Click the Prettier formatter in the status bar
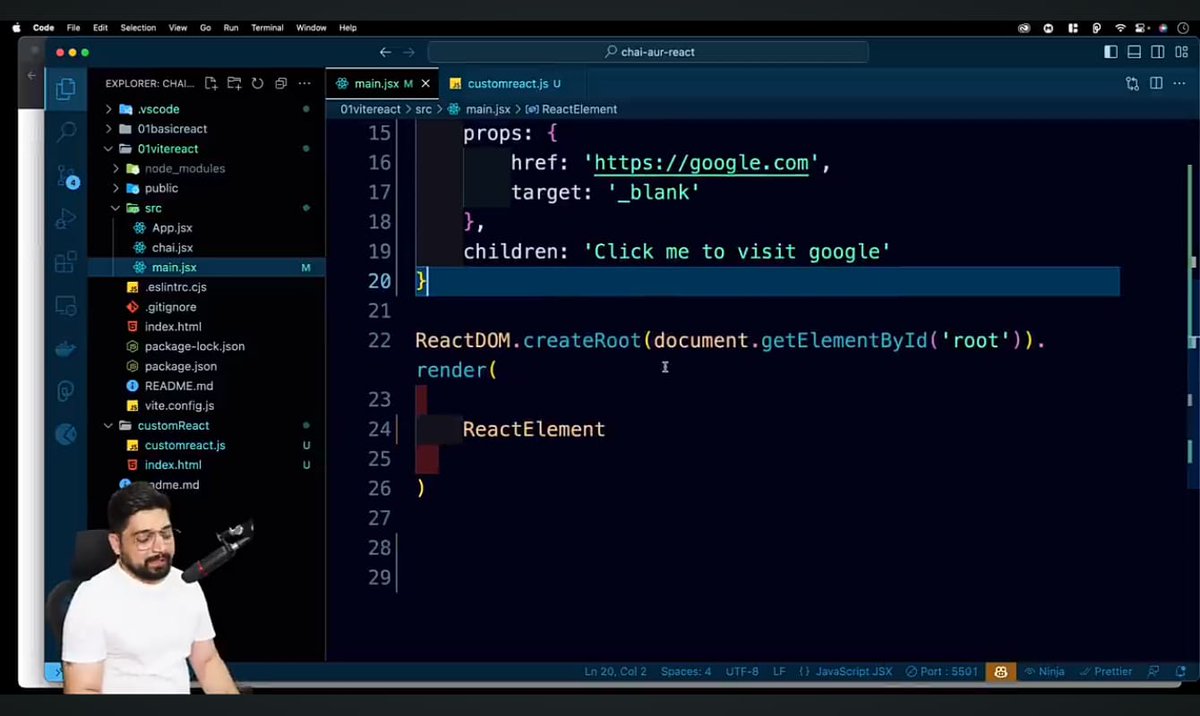Screen dimensions: 1200x716 1106,671
